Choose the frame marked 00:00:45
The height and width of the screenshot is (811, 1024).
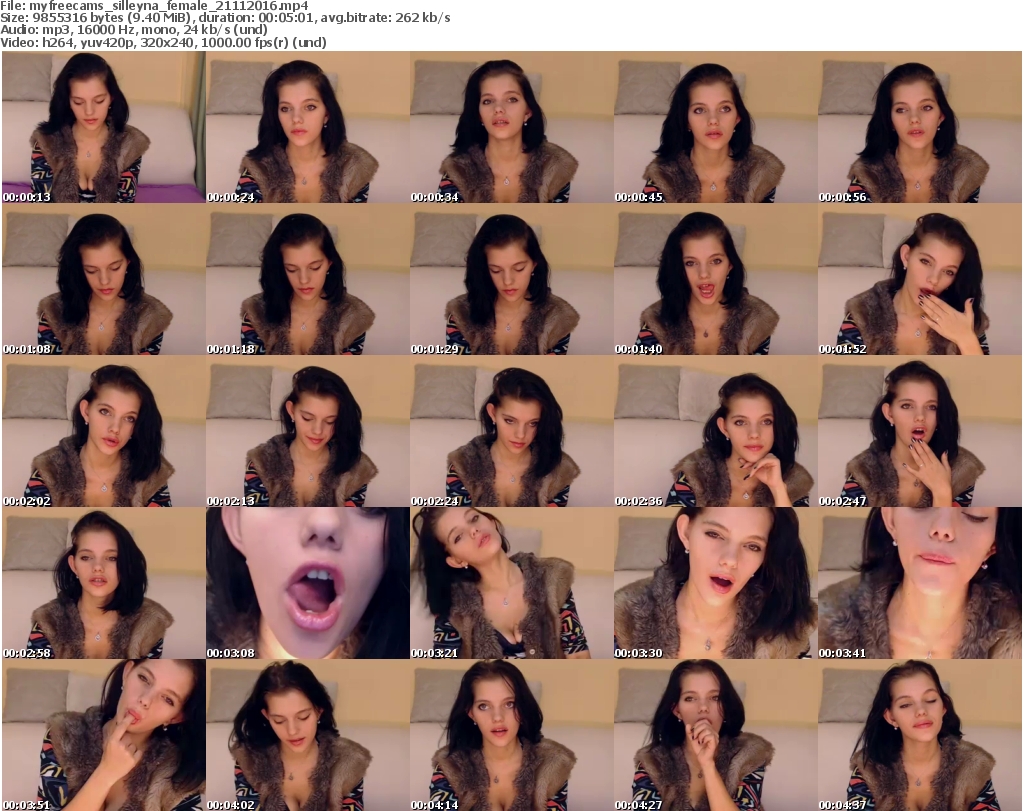click(716, 127)
